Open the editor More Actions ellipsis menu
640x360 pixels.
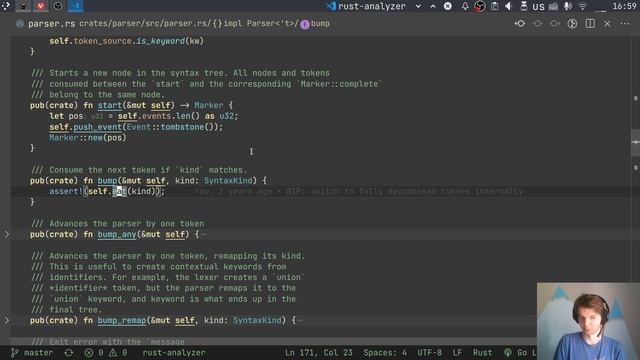tap(625, 24)
